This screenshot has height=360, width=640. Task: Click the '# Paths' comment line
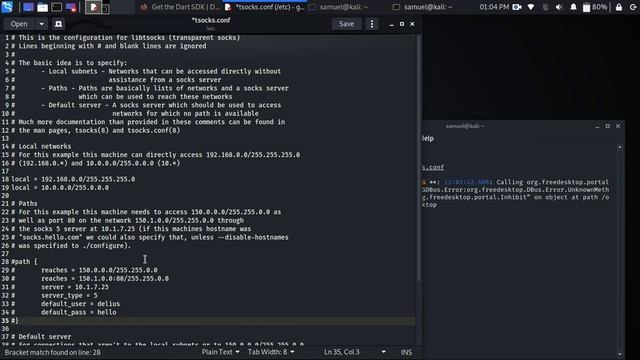[x=24, y=203]
